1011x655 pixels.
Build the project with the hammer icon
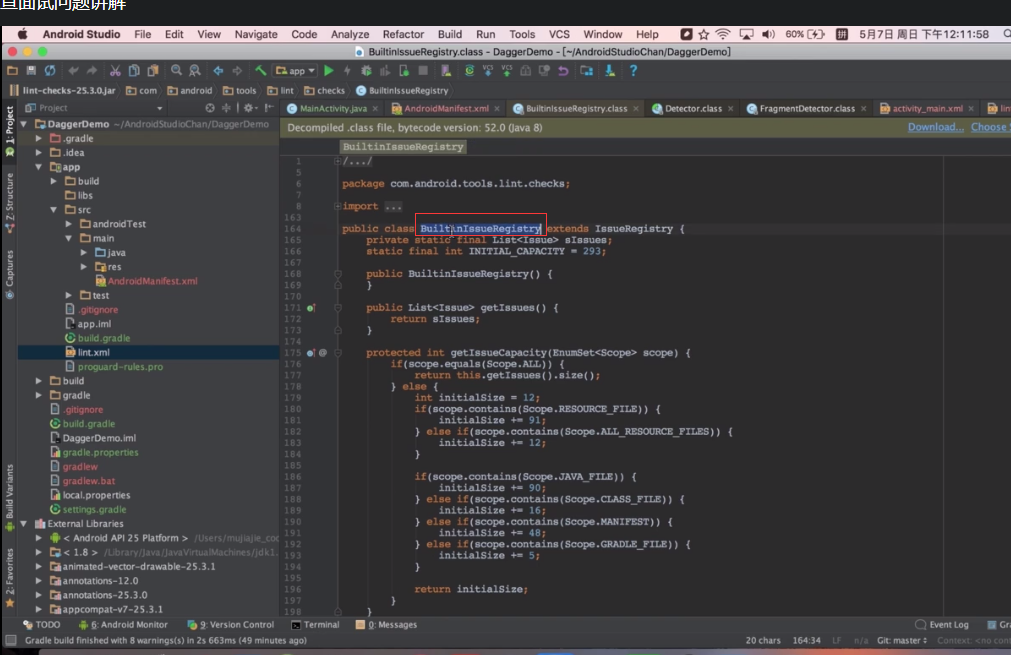click(260, 71)
